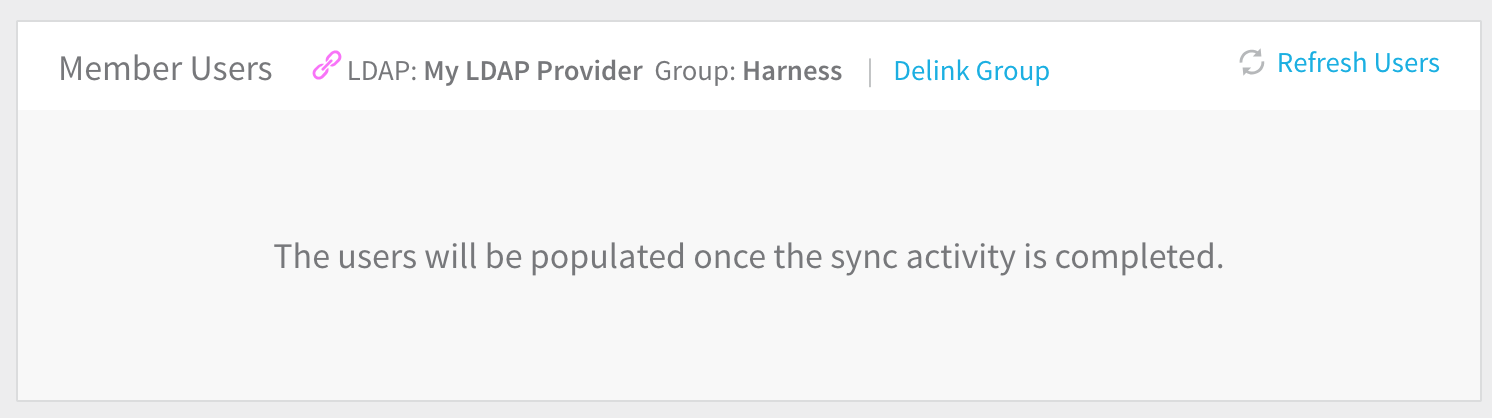This screenshot has width=1492, height=418.
Task: Click the LDAP: label text
Action: (x=383, y=71)
